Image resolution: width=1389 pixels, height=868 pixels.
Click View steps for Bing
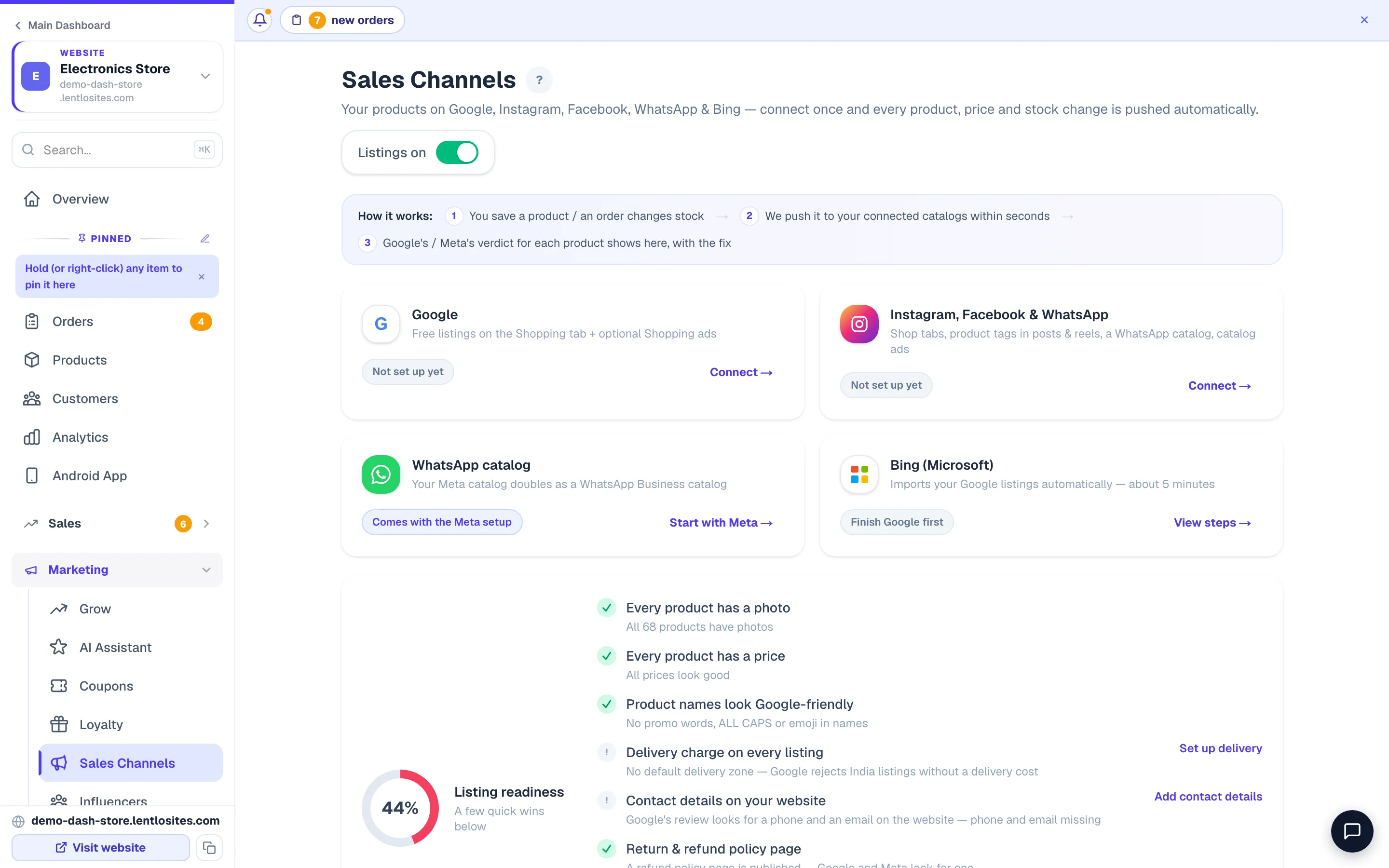[1212, 522]
